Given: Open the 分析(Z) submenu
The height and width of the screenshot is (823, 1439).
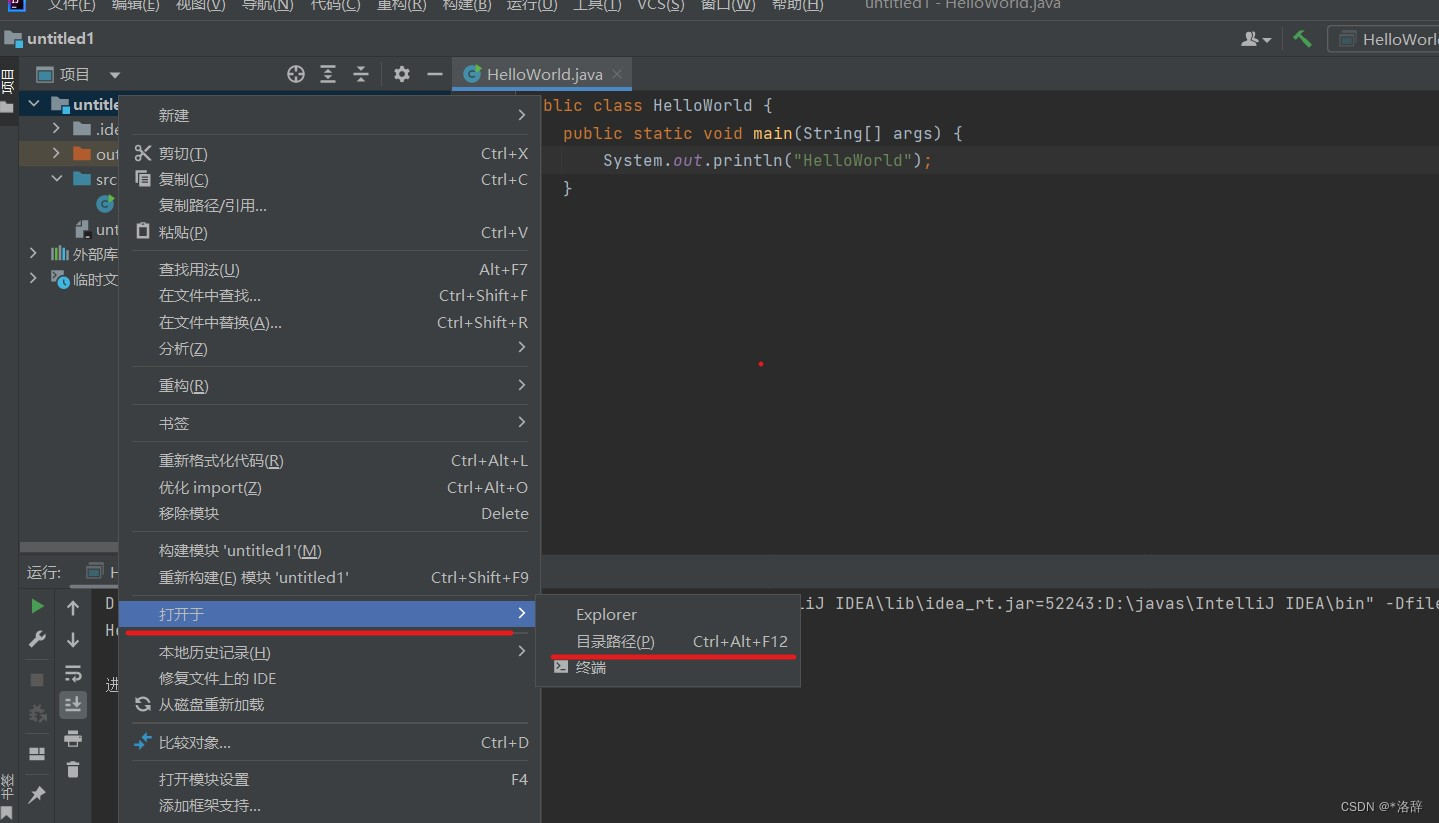Looking at the screenshot, I should click(329, 348).
